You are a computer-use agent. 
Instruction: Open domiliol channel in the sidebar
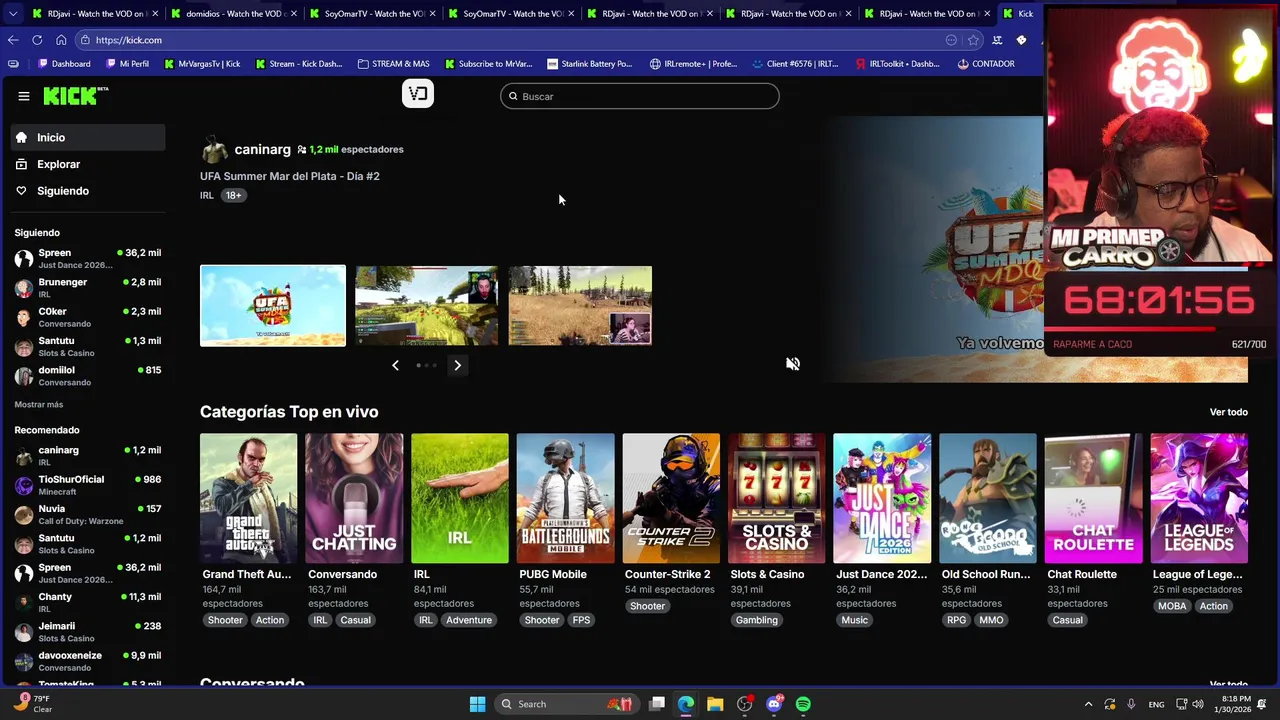point(88,376)
